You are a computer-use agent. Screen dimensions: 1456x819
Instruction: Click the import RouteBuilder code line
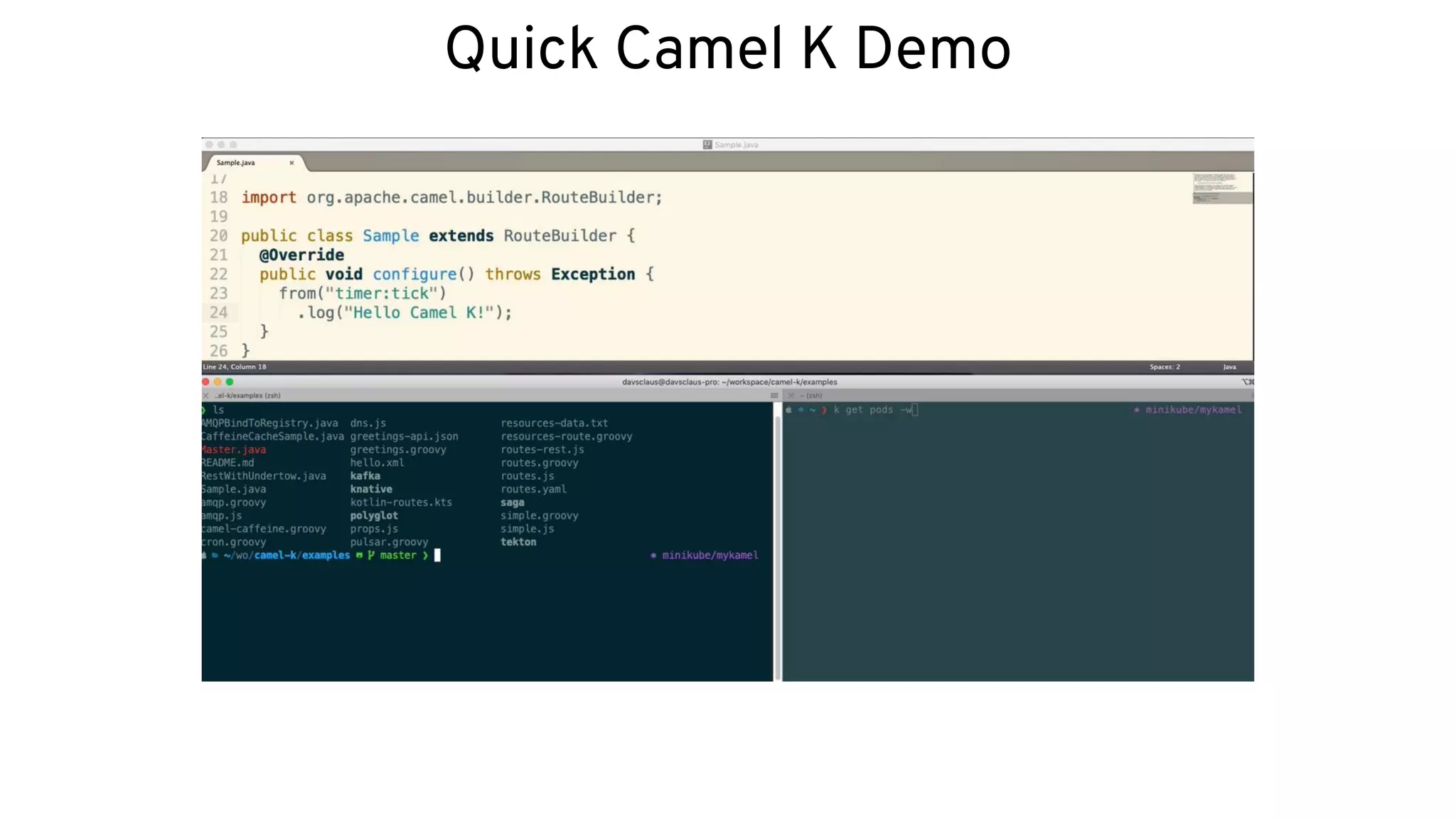point(451,198)
